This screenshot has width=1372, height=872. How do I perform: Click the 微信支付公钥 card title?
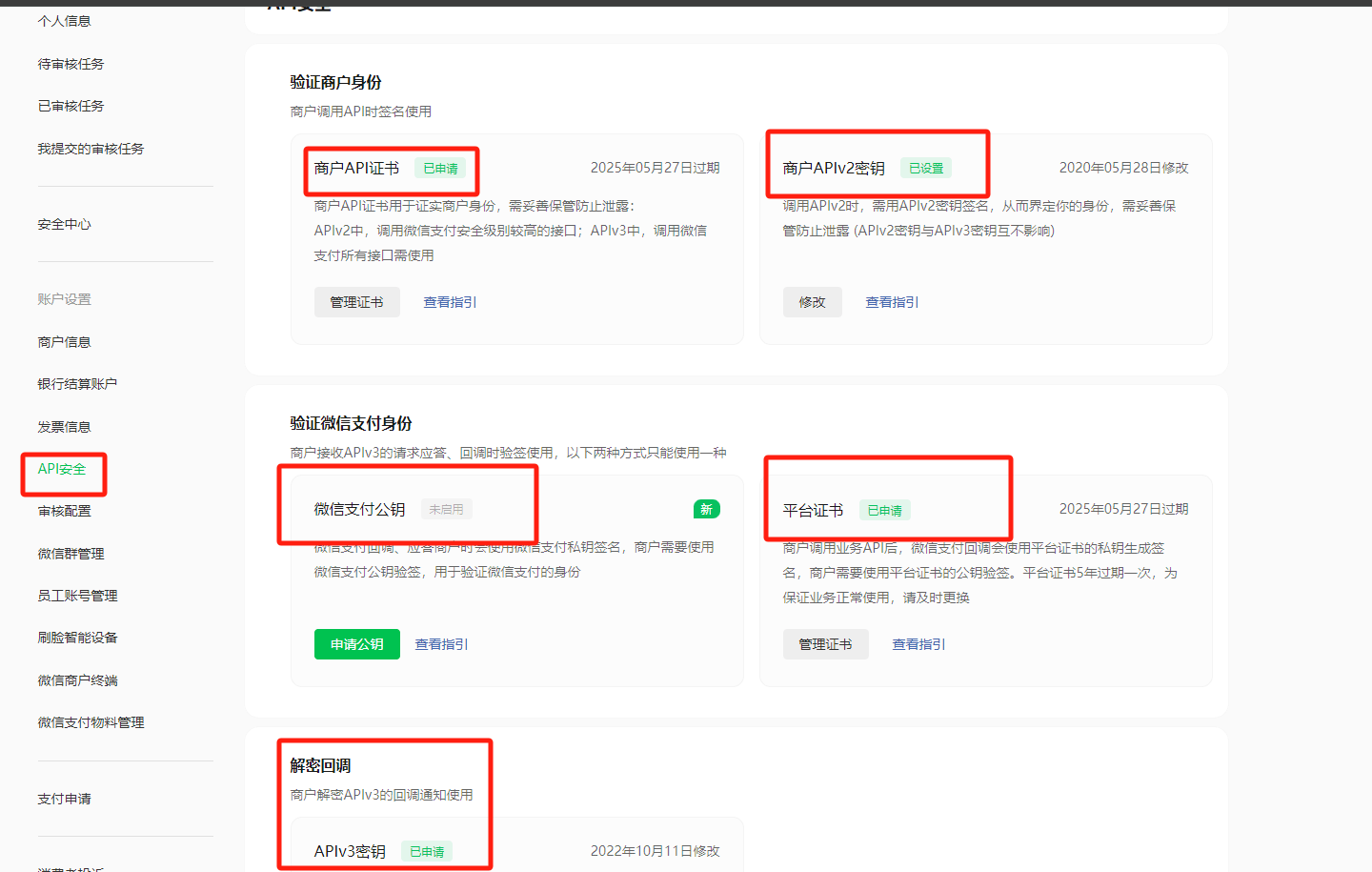pos(359,510)
